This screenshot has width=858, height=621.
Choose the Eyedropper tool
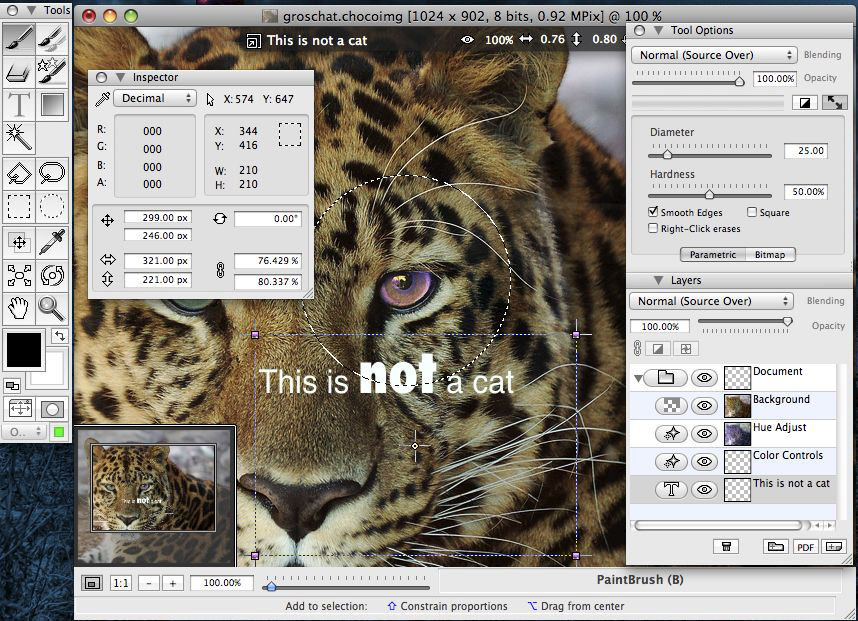(52, 241)
